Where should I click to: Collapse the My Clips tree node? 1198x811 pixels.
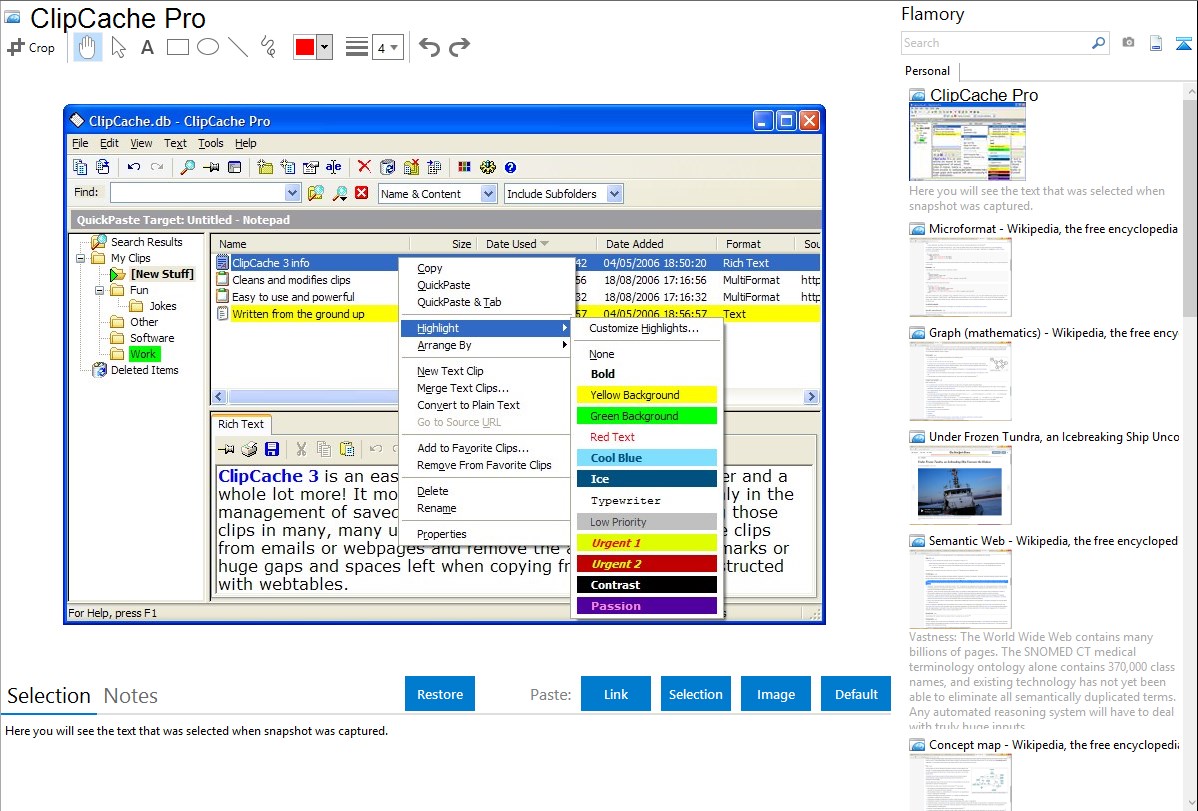point(81,258)
